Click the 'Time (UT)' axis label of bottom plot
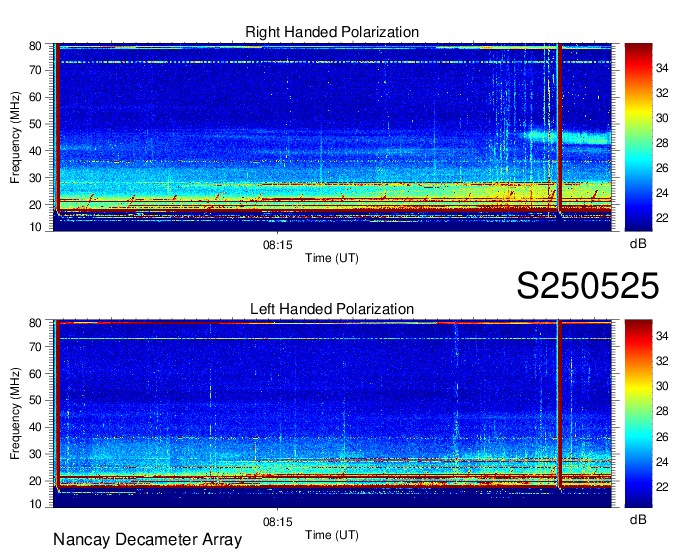 click(332, 535)
